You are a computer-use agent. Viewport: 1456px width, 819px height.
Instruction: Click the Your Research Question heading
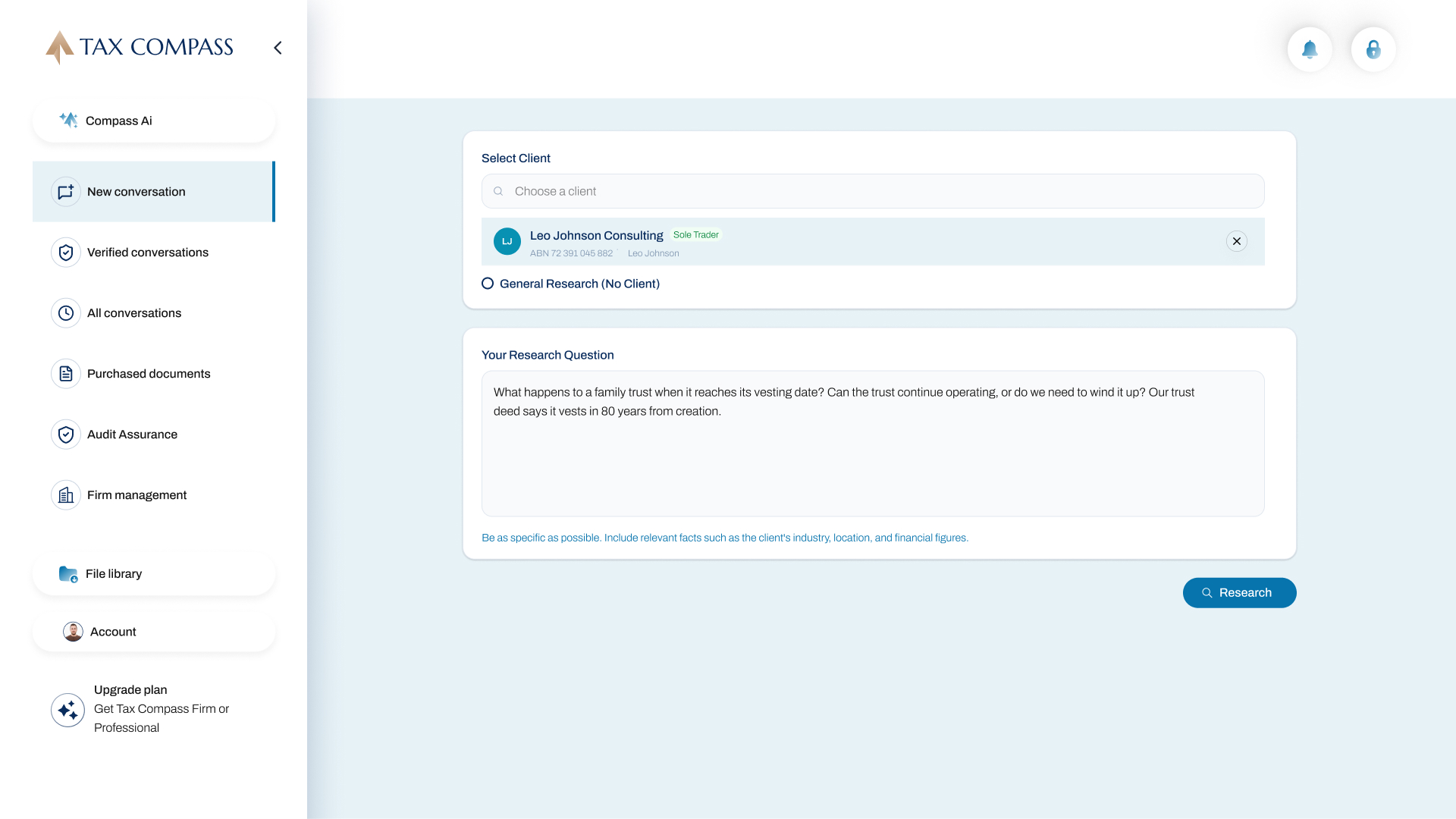coord(548,355)
